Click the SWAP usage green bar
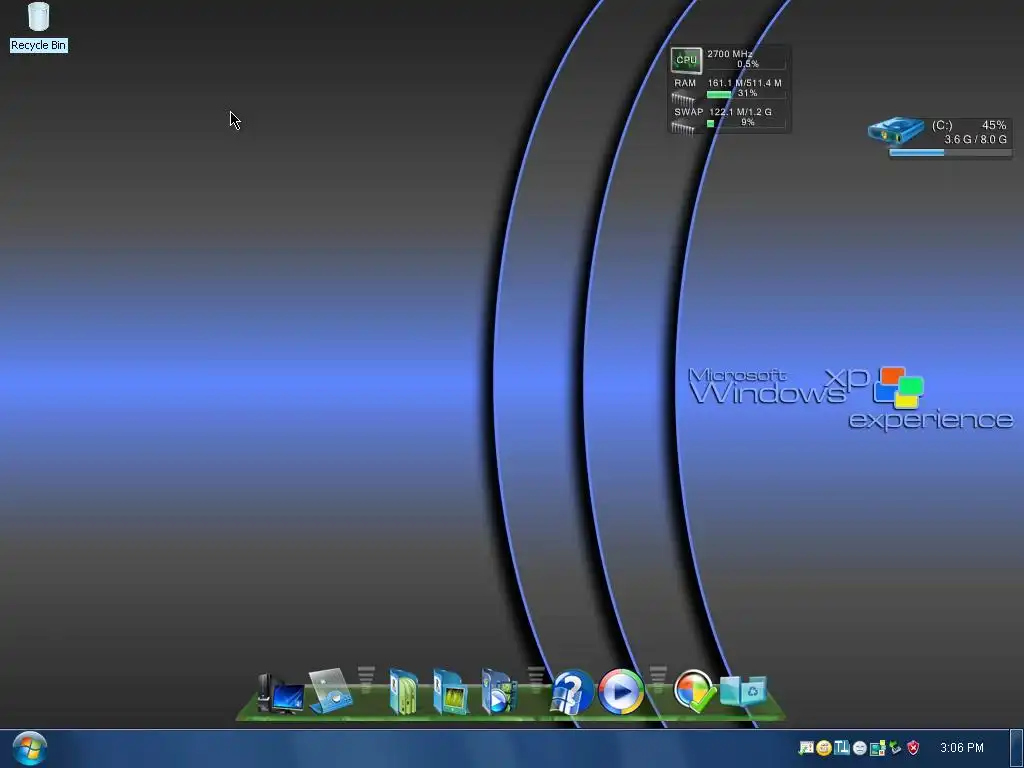The height and width of the screenshot is (768, 1024). pyautogui.click(x=711, y=123)
